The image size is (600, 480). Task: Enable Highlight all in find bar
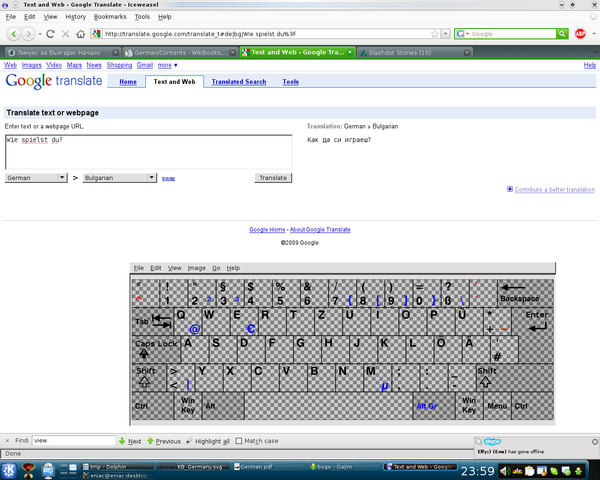click(x=208, y=441)
